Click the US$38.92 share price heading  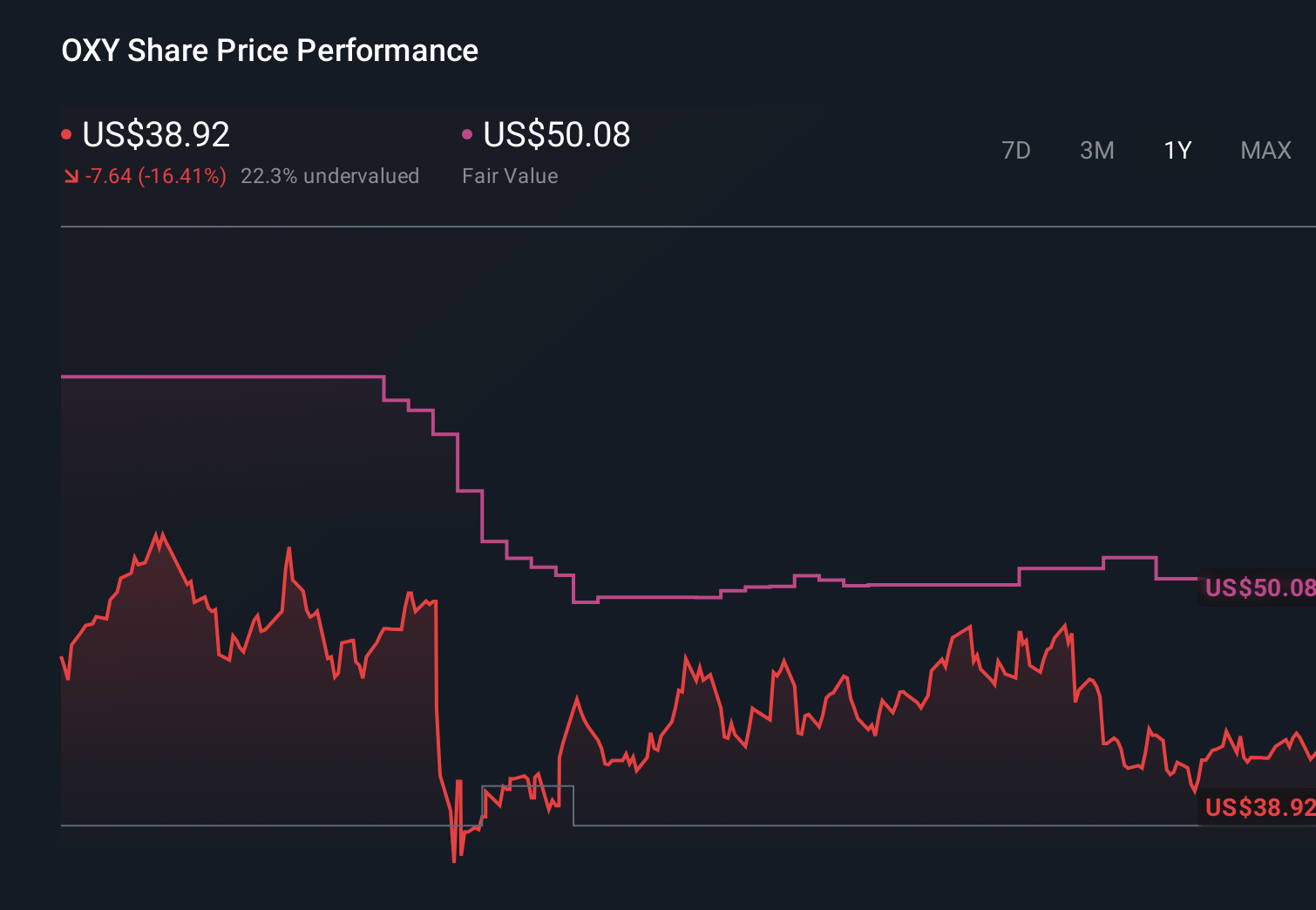point(156,134)
